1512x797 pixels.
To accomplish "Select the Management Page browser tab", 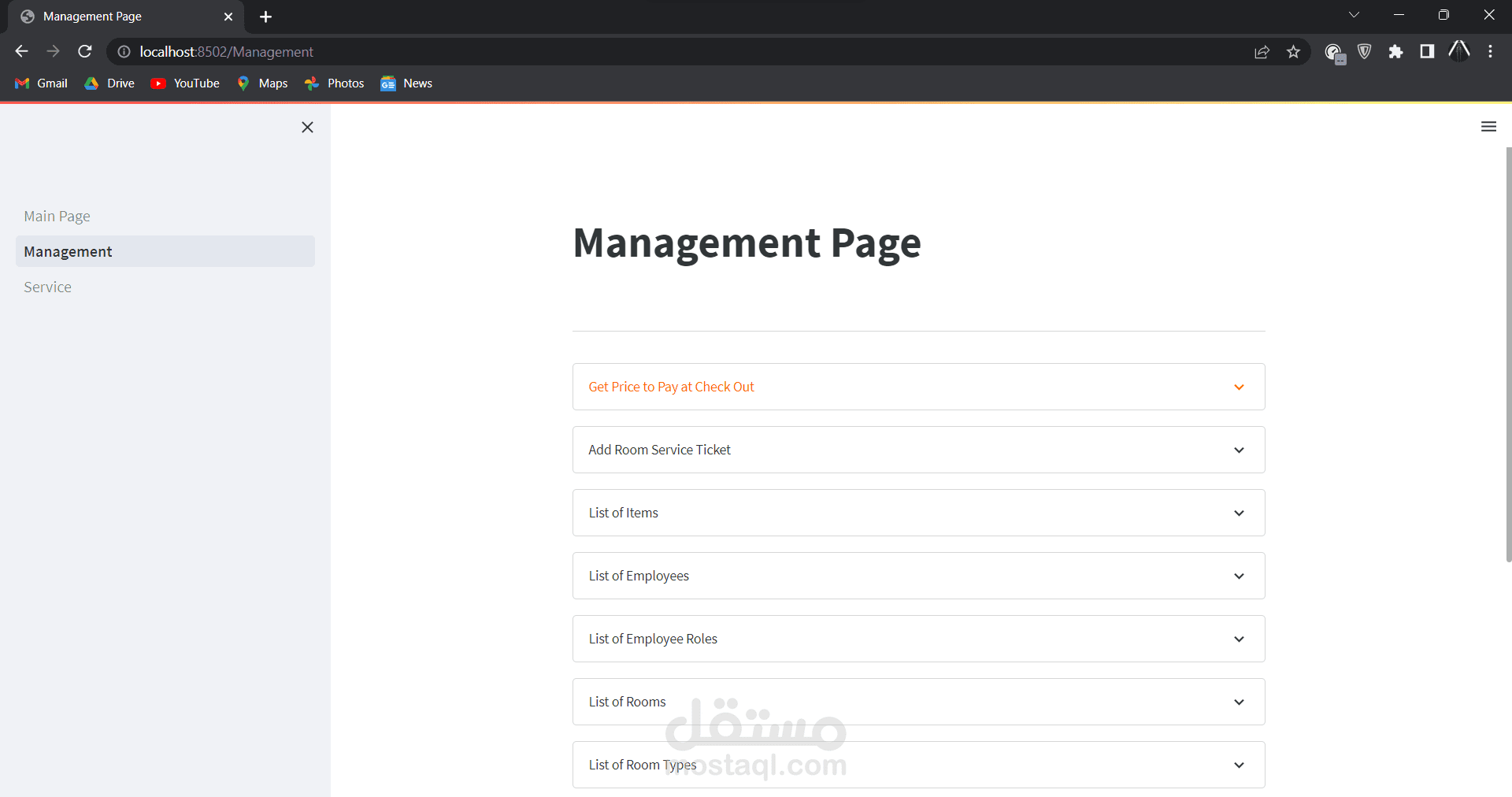I will tap(126, 17).
